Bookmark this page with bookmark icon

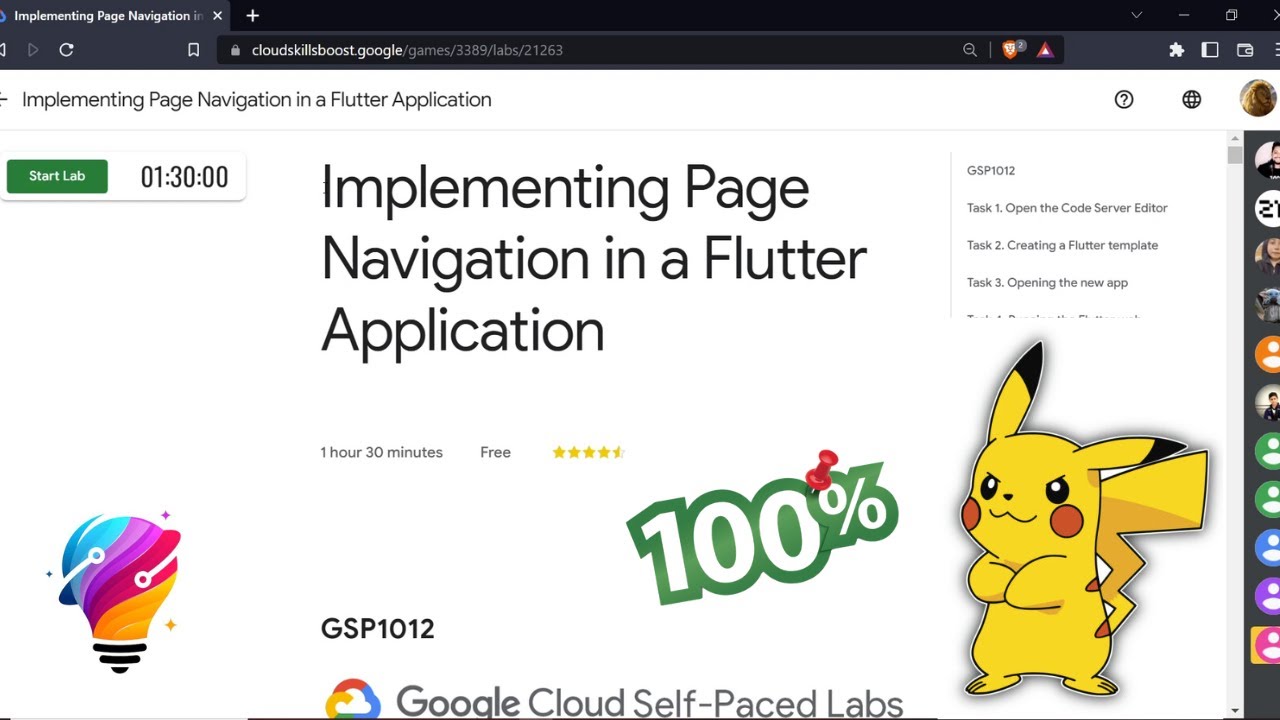[x=194, y=50]
